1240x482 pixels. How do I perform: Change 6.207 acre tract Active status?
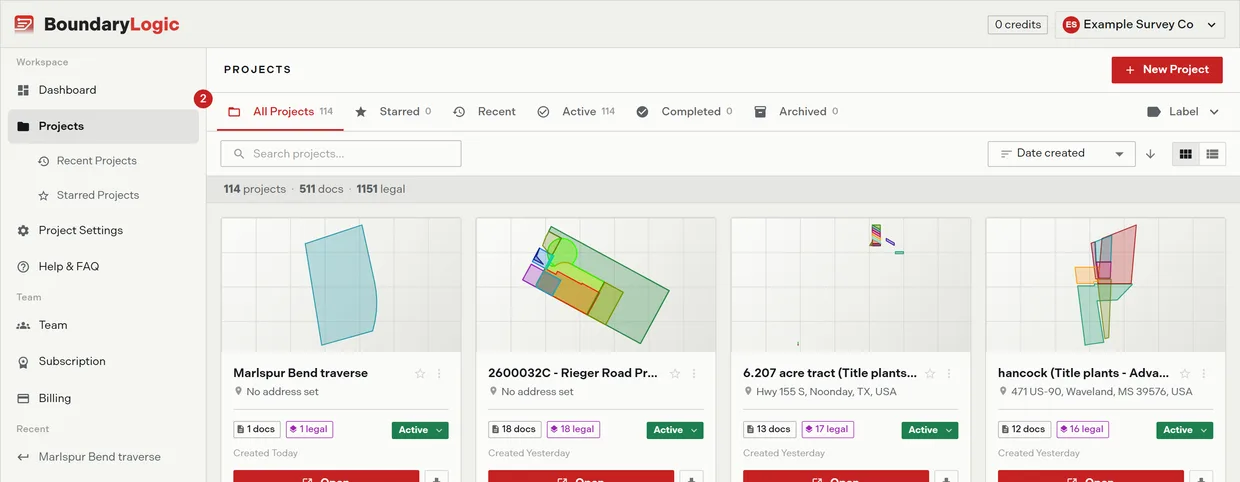930,430
